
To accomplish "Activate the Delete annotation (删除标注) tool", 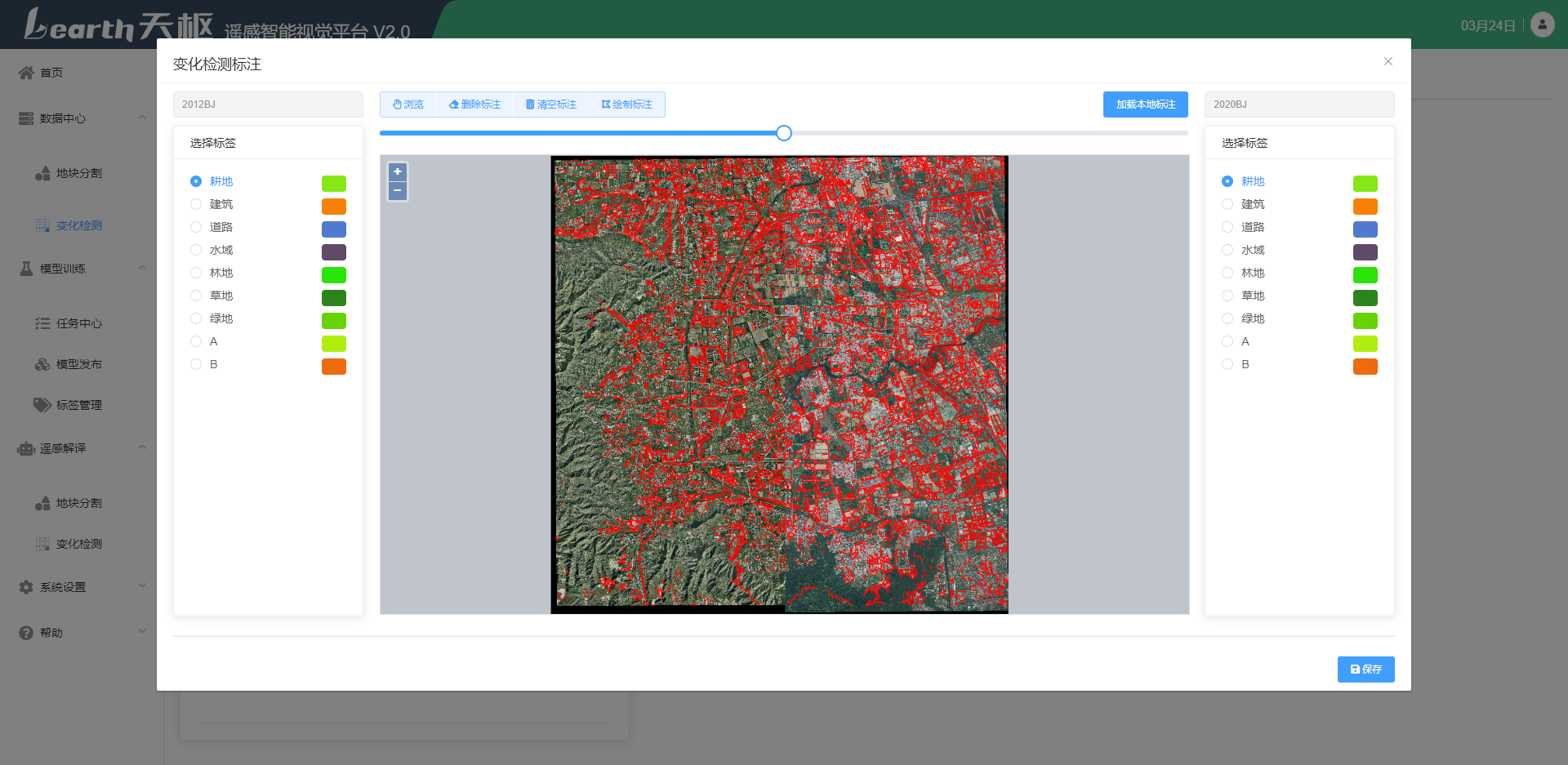I will [x=474, y=105].
